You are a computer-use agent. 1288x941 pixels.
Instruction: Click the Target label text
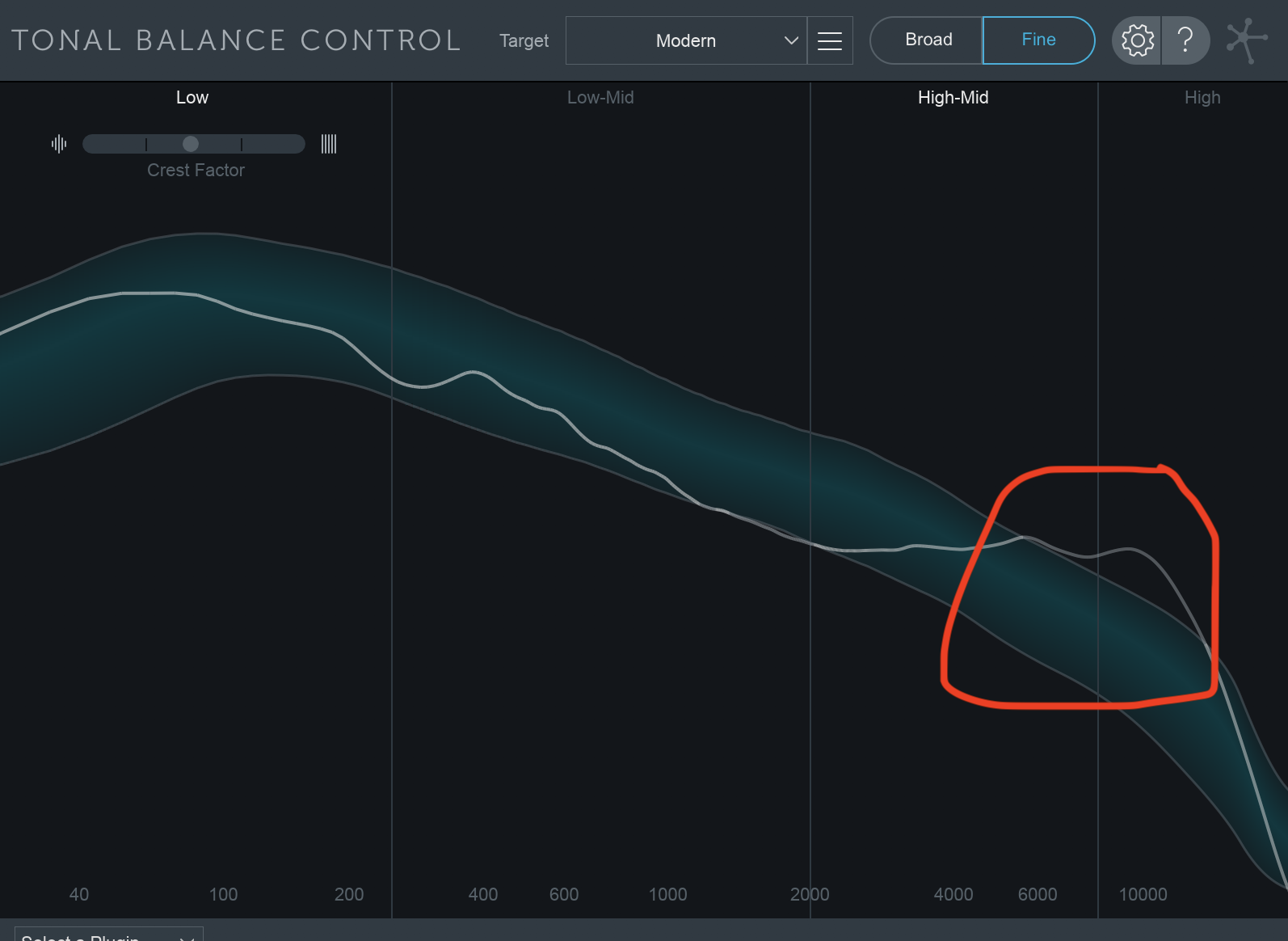524,40
